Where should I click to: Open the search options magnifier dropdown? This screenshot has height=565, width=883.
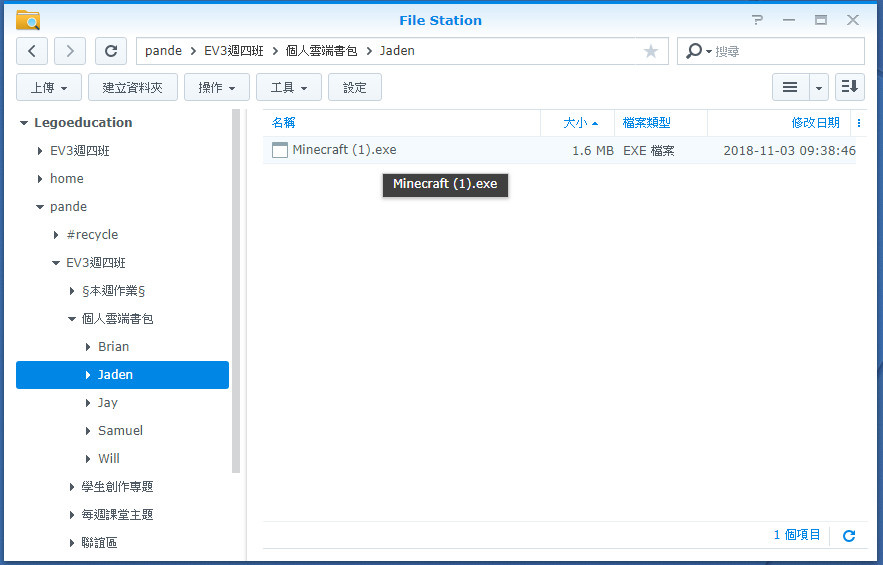[x=698, y=51]
